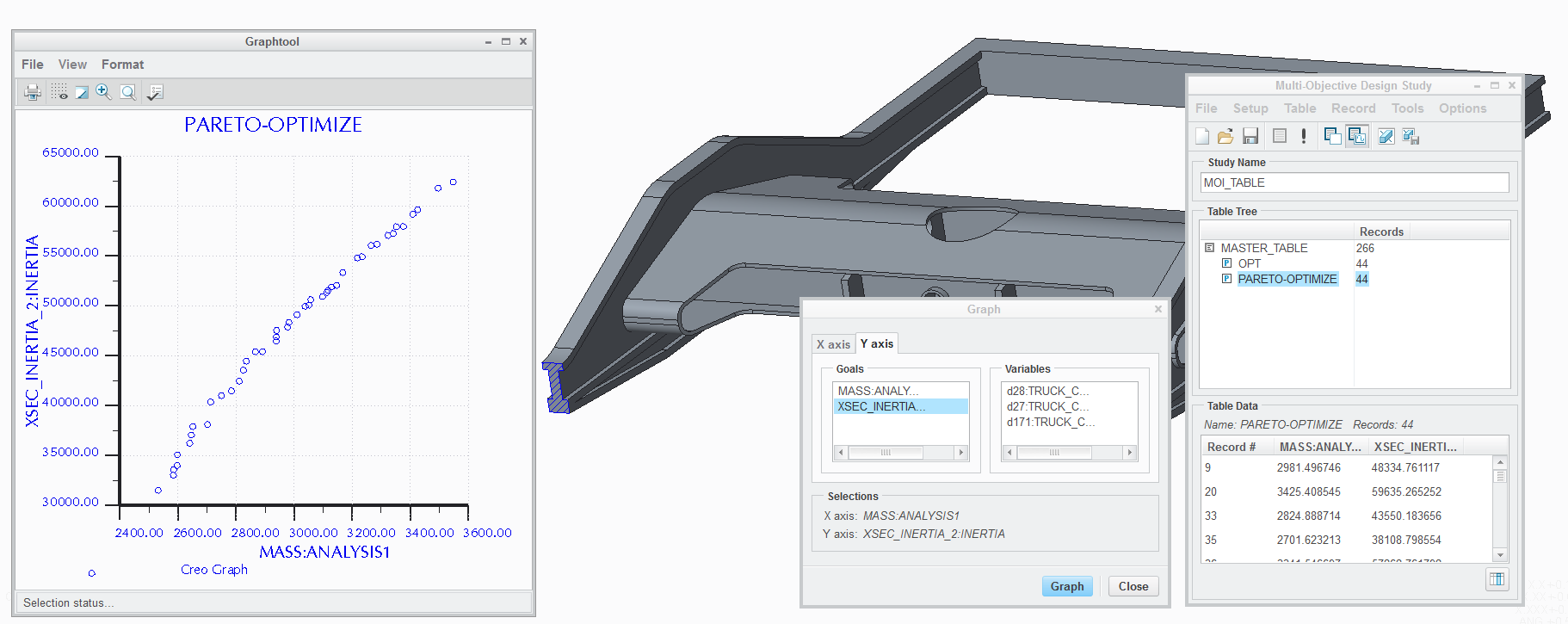Collapse the MASTER_TABLE tree node
Screen dimensions: 1568x624
(x=1209, y=248)
